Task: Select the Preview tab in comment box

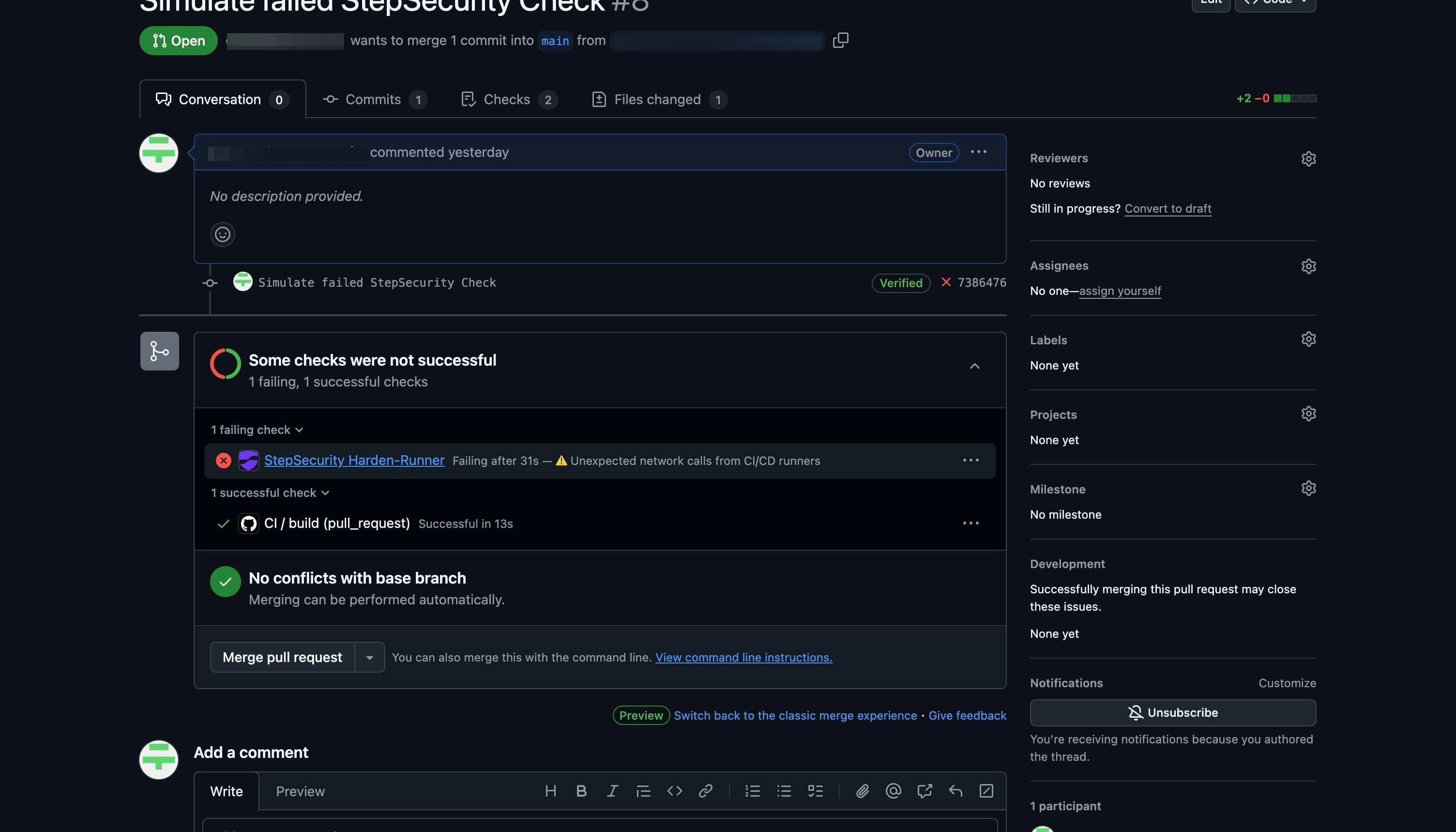Action: pos(300,791)
